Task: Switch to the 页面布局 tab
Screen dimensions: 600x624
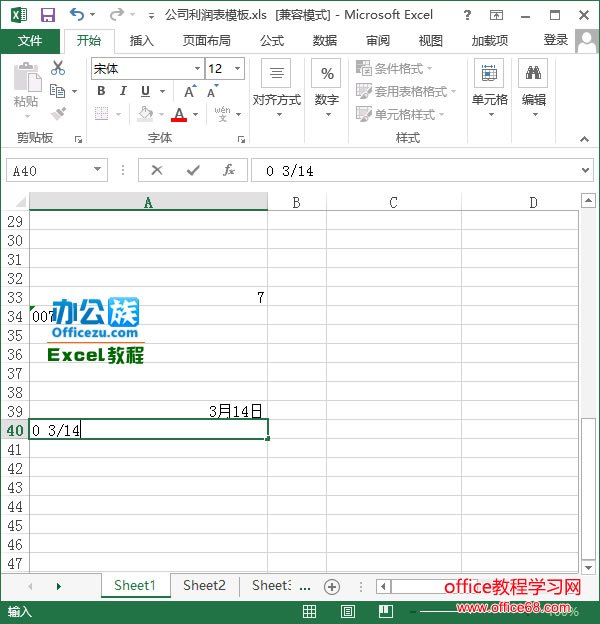Action: coord(206,41)
